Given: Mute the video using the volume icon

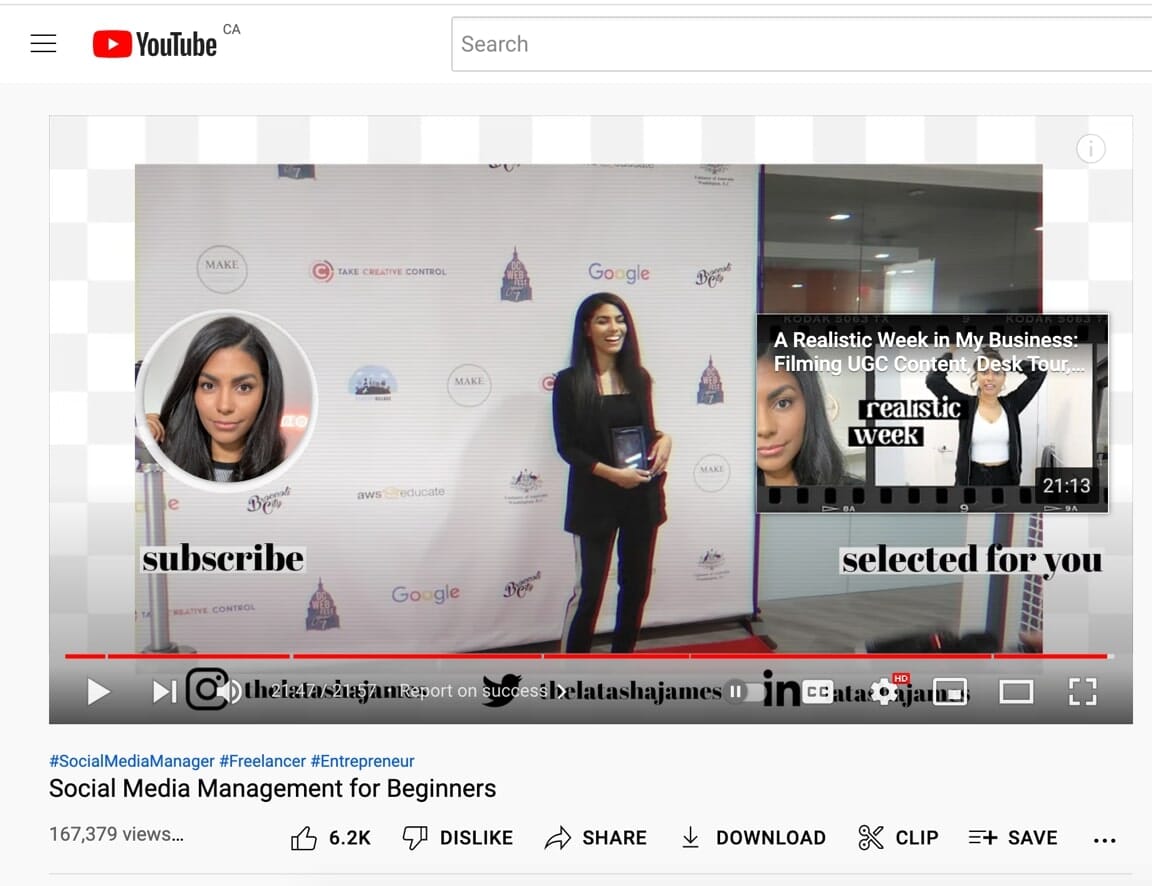Looking at the screenshot, I should tap(231, 691).
